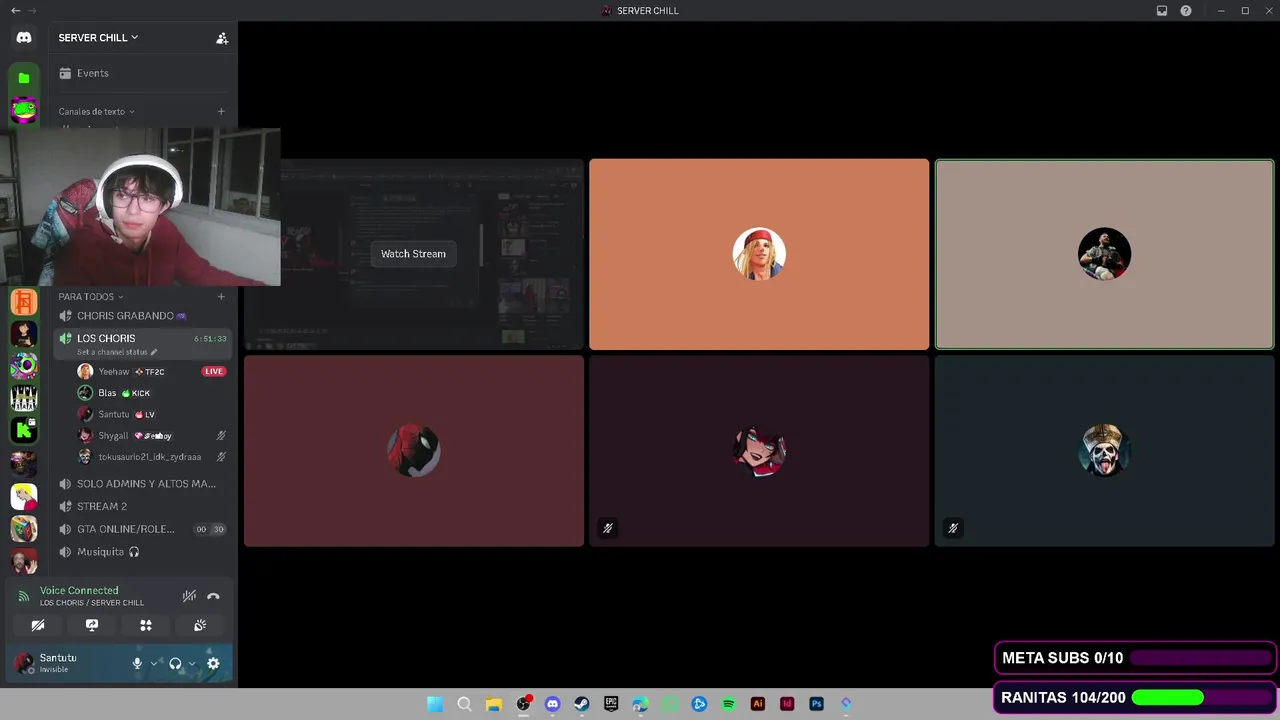Set a channel status for LOS CHORIS
1280x720 pixels.
(117, 352)
